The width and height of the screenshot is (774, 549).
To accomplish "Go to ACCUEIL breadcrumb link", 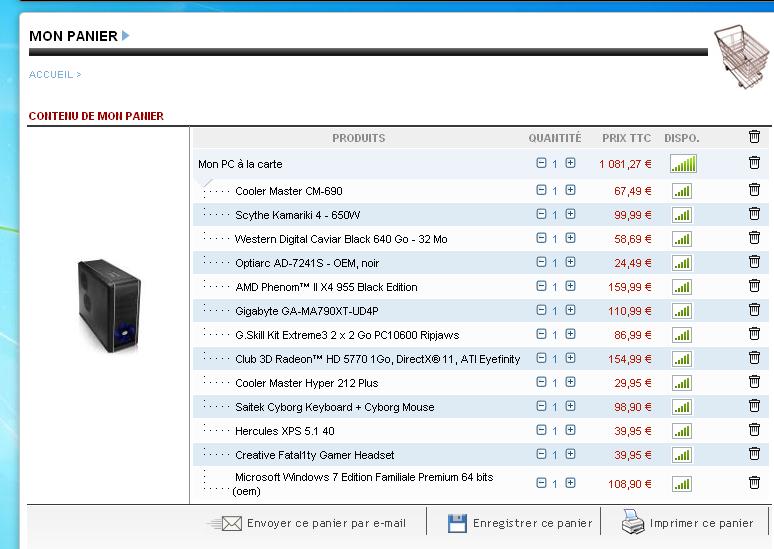I will click(x=51, y=75).
